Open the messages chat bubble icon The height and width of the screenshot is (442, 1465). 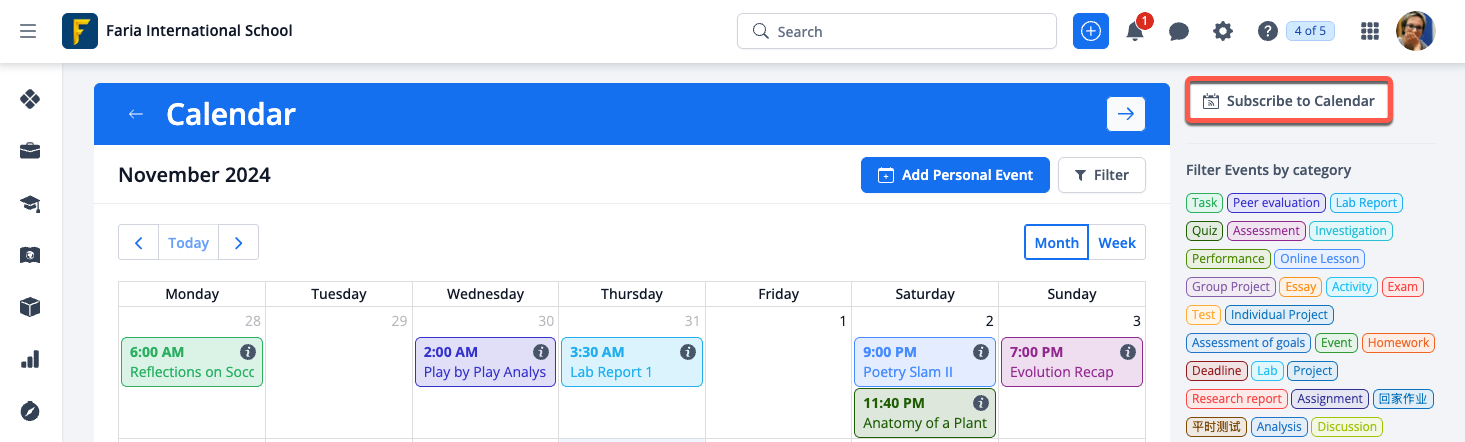(x=1179, y=32)
